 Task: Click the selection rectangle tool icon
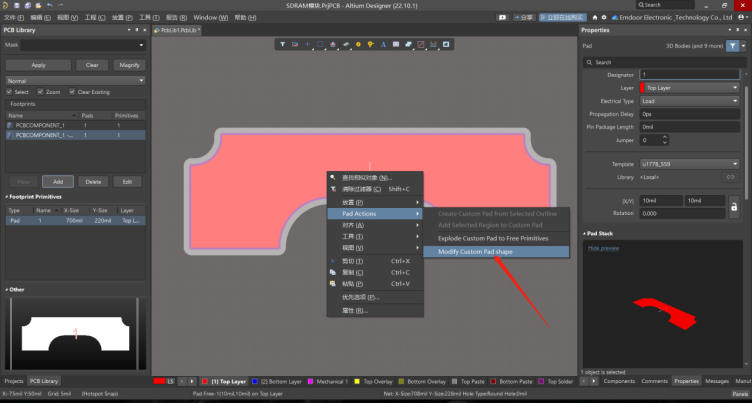point(320,45)
